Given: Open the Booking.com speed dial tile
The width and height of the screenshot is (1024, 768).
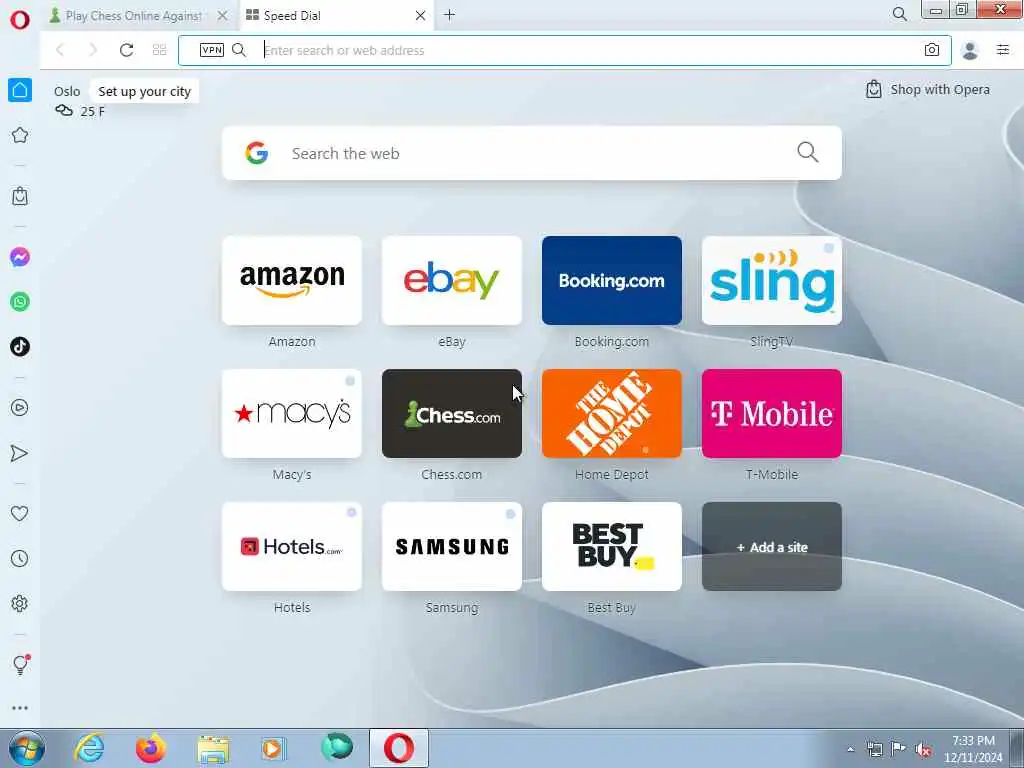Looking at the screenshot, I should pos(612,280).
